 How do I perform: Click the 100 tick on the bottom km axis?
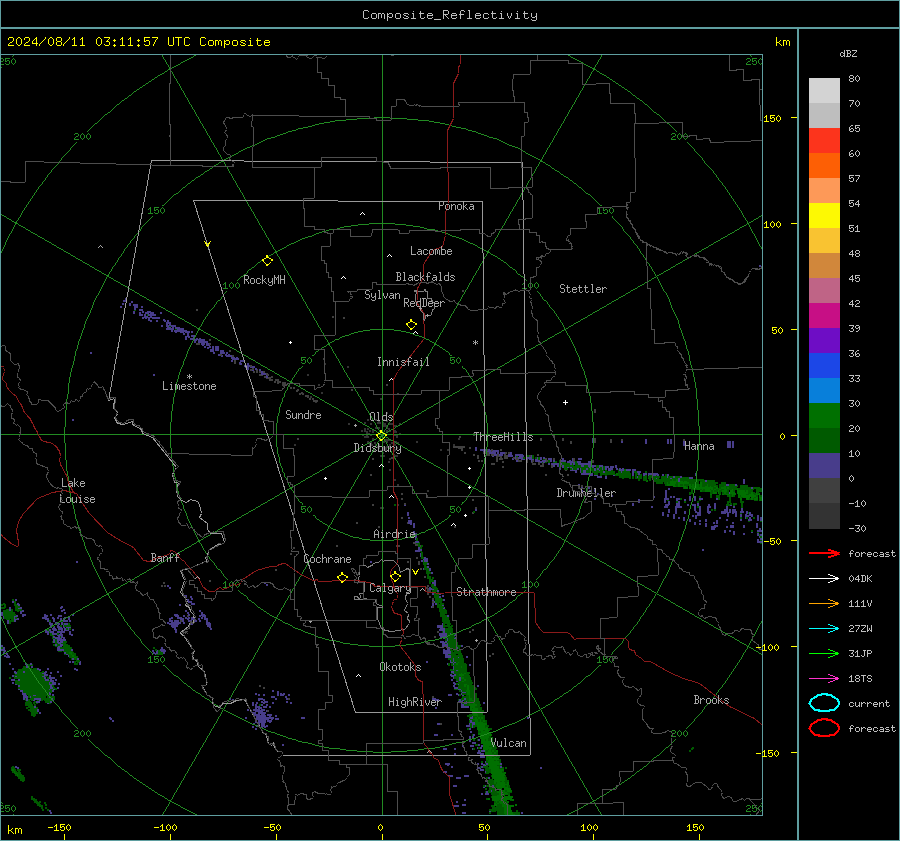pos(589,827)
